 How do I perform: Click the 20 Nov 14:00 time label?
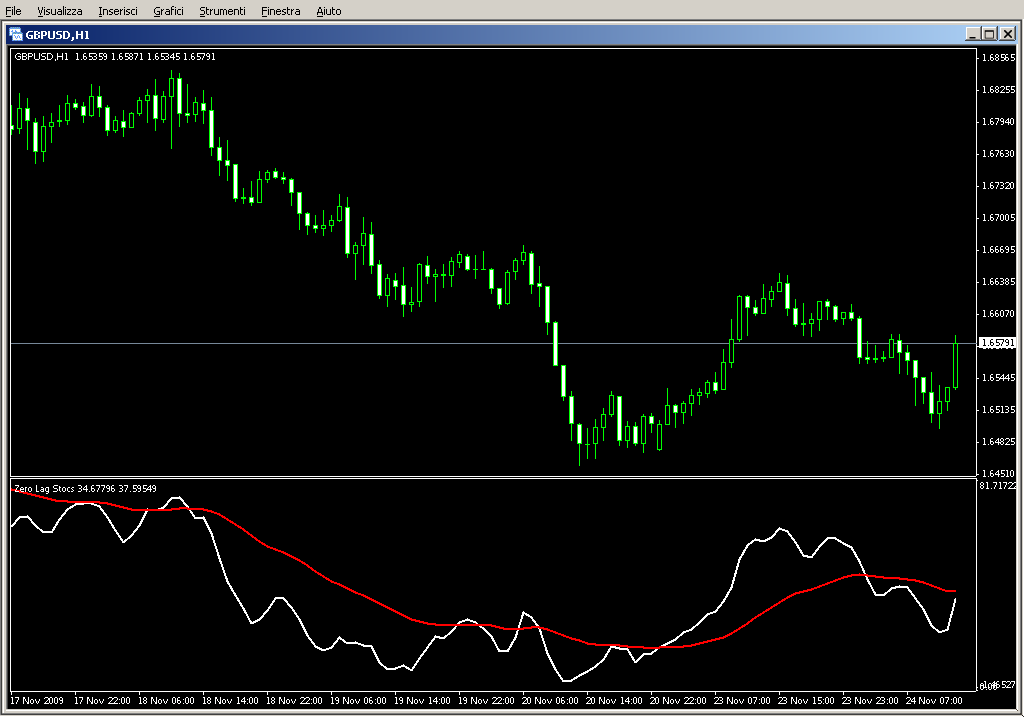[614, 700]
